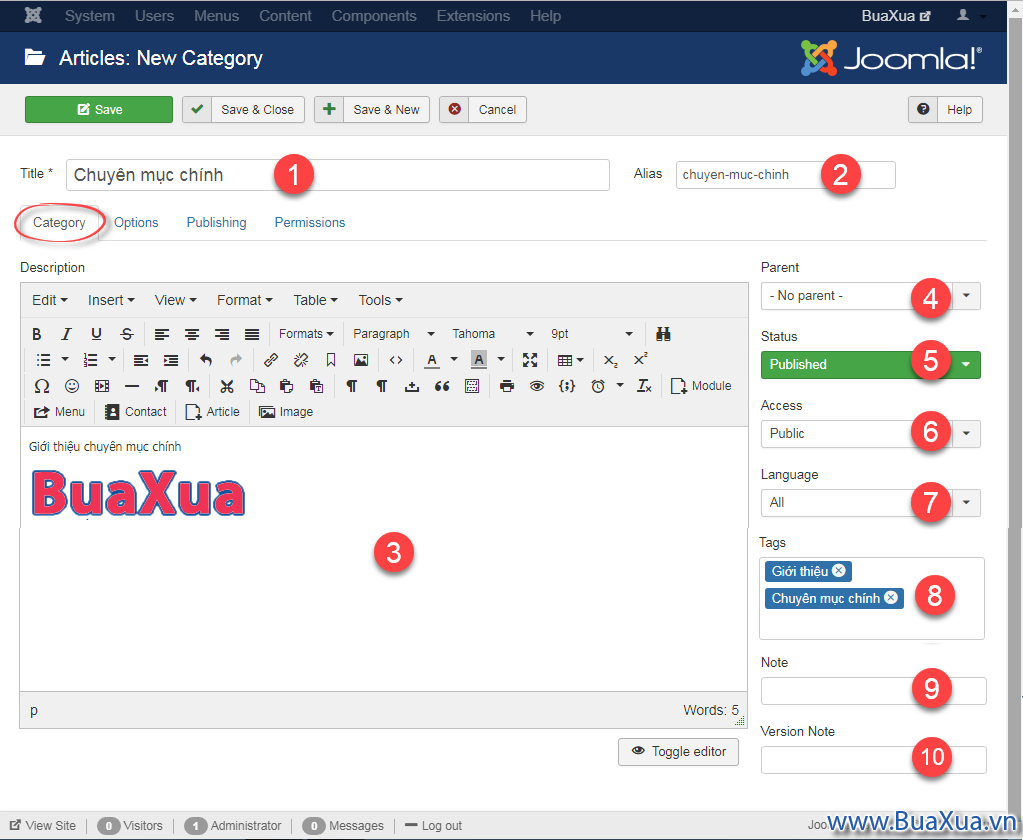This screenshot has width=1023, height=840.
Task: Click the Alias input field
Action: [786, 175]
